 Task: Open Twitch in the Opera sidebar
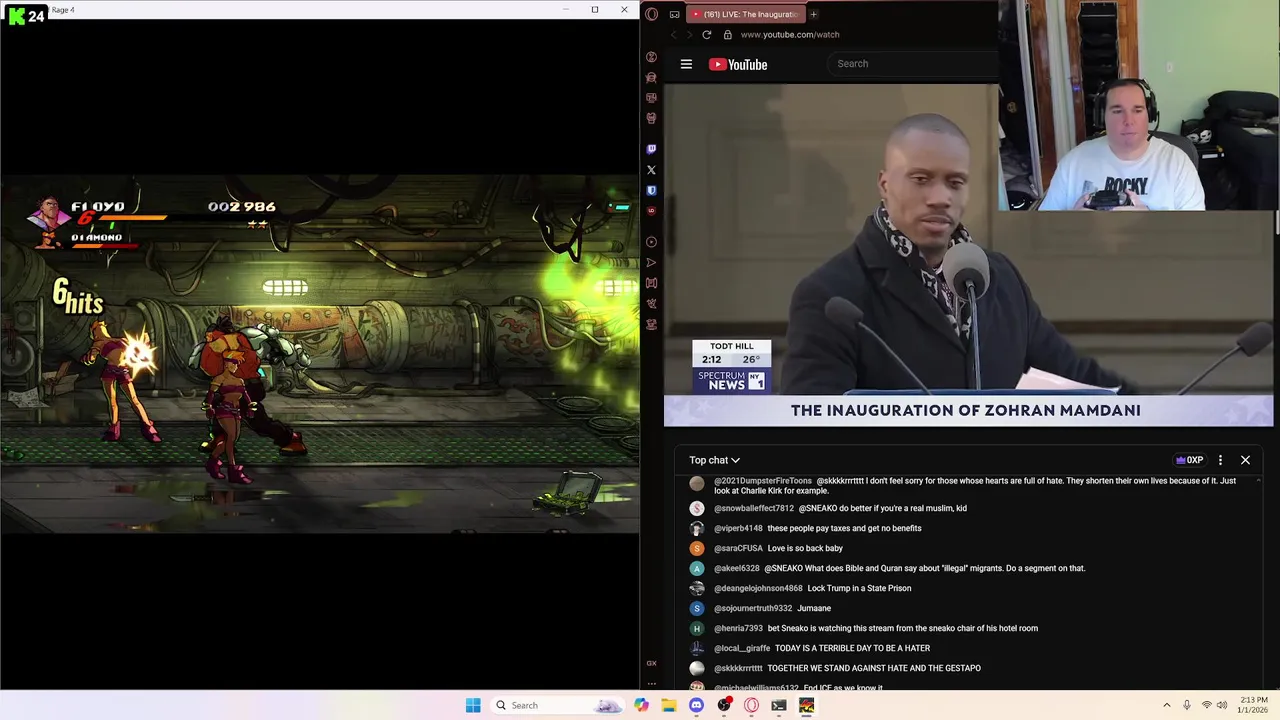651,149
